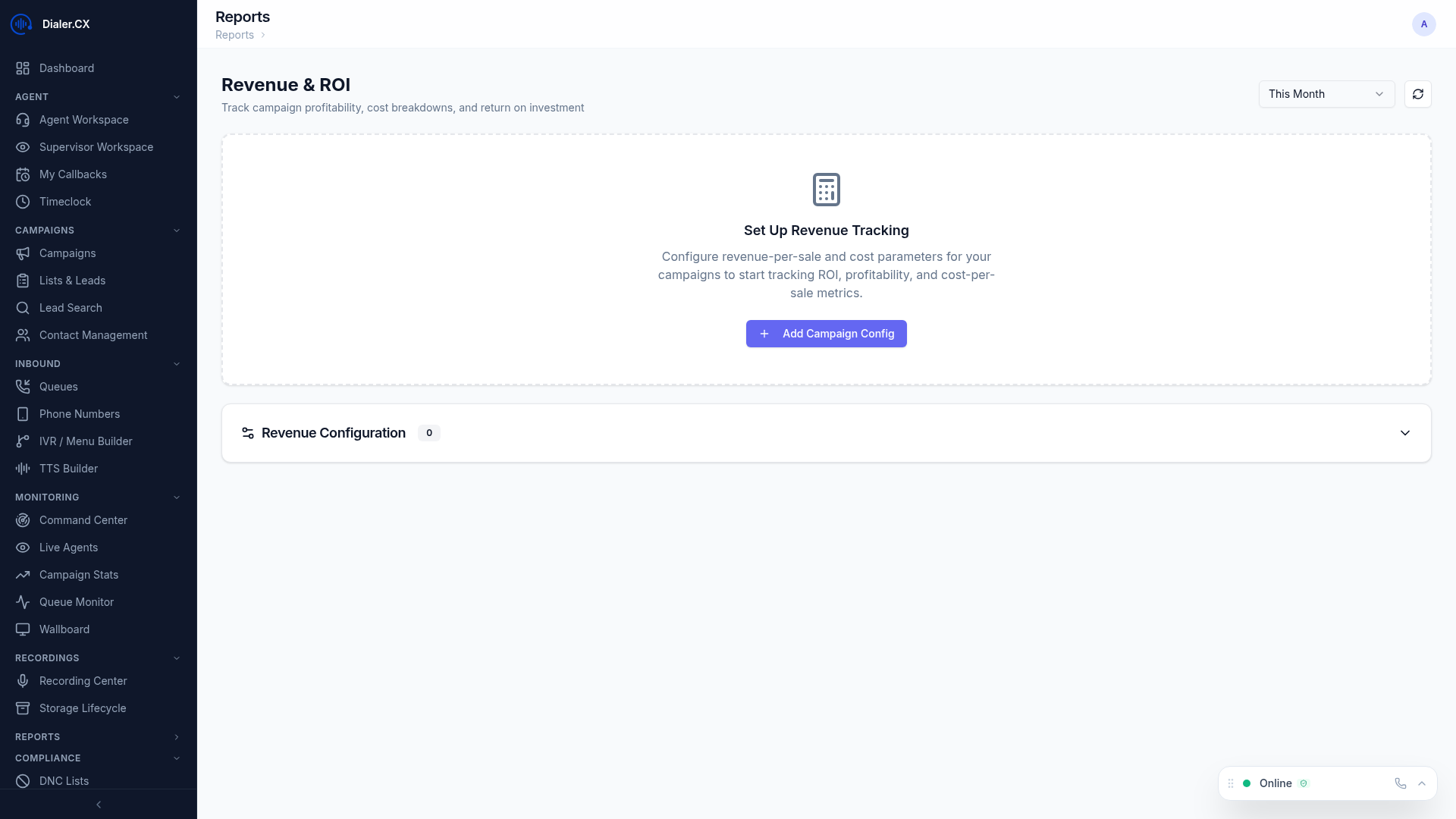
Task: Select the Agent Workspace headset icon
Action: click(x=23, y=120)
